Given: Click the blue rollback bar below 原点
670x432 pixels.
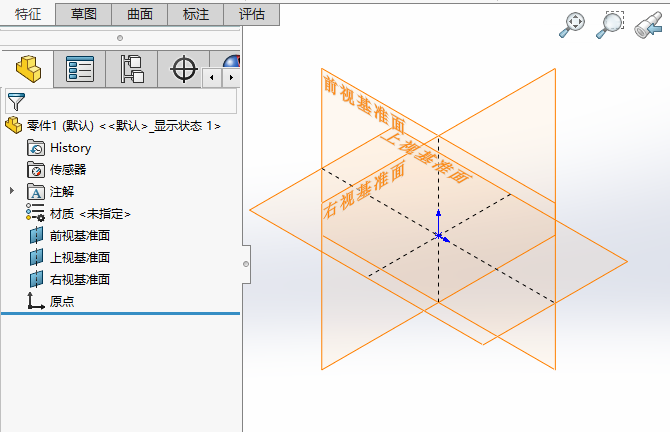Looking at the screenshot, I should coord(120,314).
